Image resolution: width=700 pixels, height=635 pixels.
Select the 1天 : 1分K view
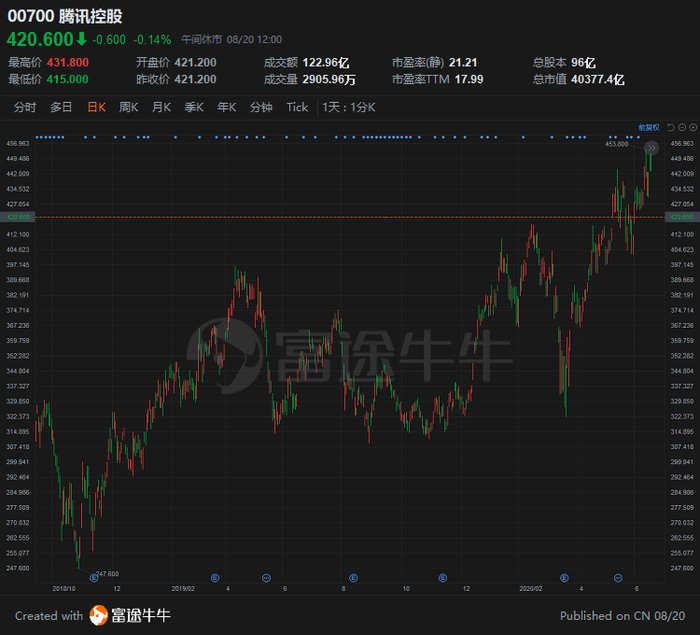pyautogui.click(x=349, y=107)
